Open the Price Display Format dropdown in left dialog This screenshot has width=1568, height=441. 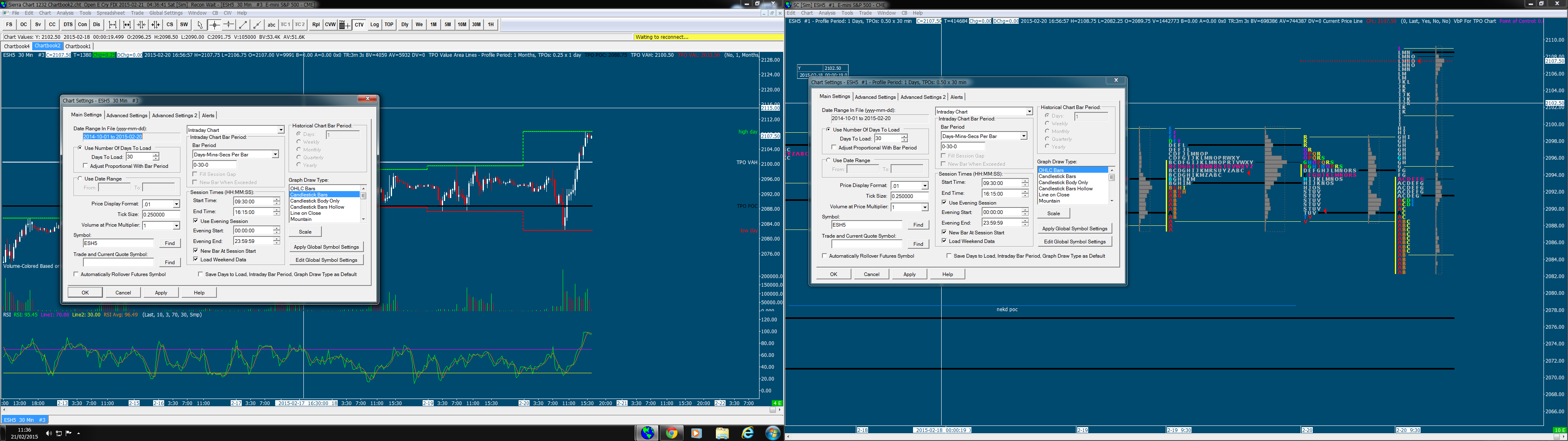pos(176,204)
